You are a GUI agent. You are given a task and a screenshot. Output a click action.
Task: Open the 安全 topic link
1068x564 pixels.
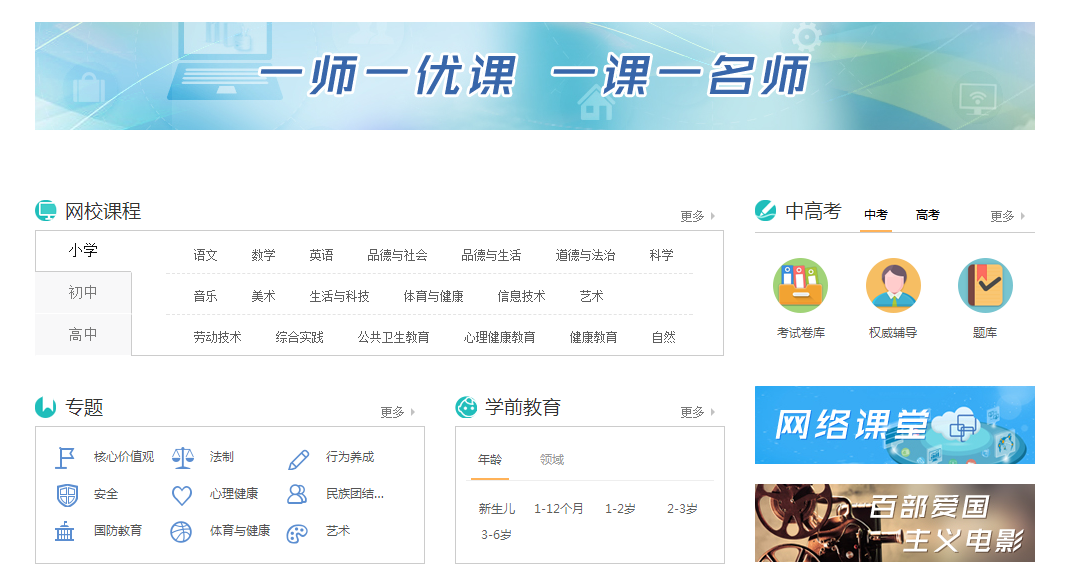pyautogui.click(x=106, y=493)
